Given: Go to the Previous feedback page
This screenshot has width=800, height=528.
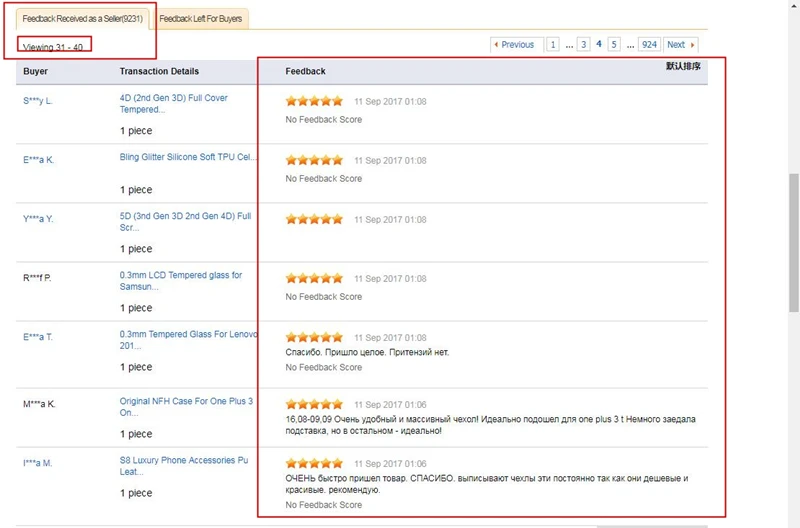Looking at the screenshot, I should (x=516, y=45).
